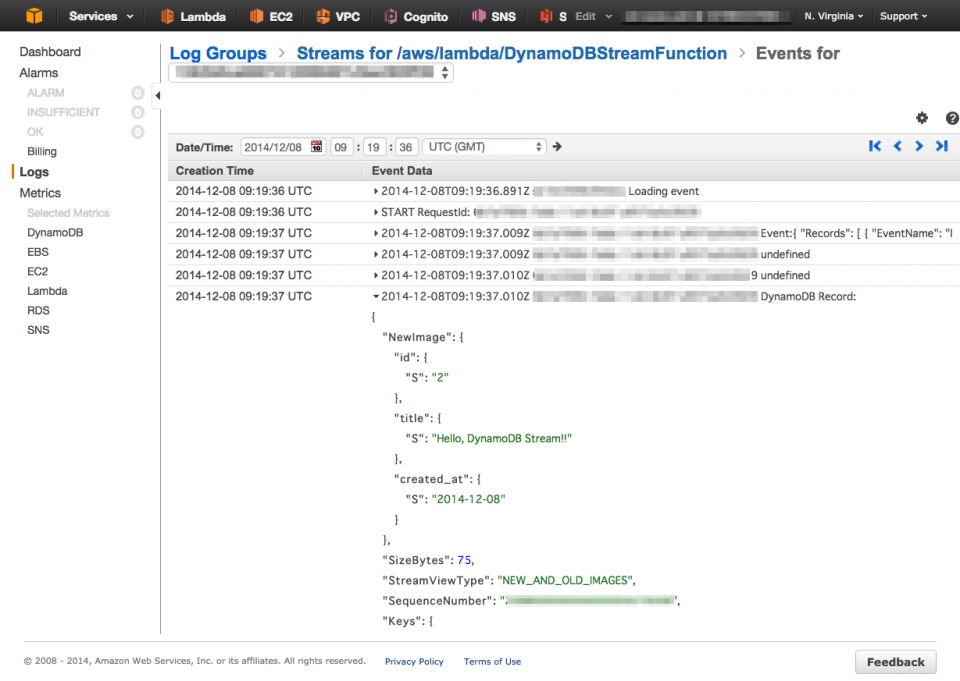Open the UTC (GMT) timezone dropdown
The width and height of the screenshot is (960, 681).
coord(484,146)
